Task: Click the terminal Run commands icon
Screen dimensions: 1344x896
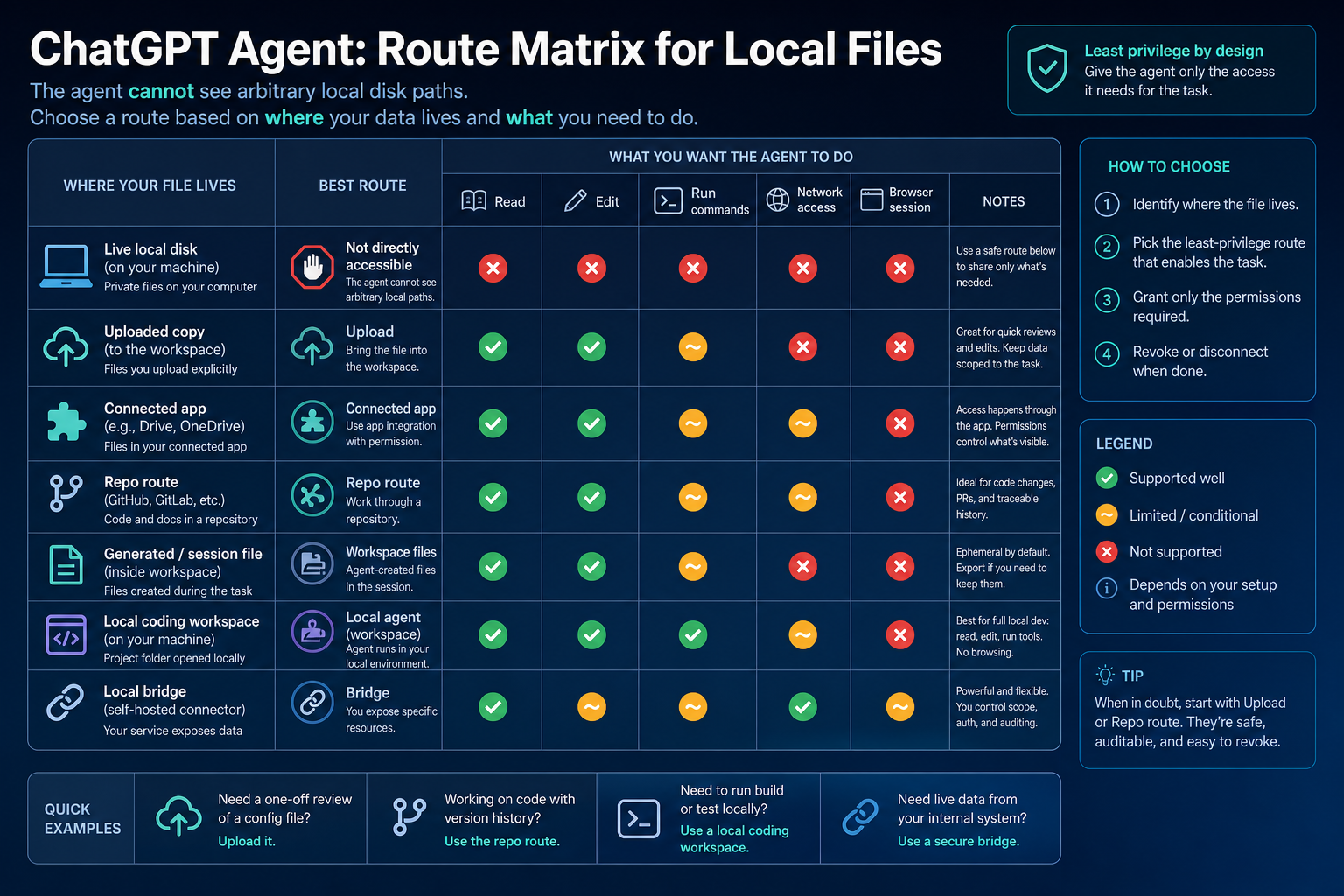Action: [x=668, y=200]
